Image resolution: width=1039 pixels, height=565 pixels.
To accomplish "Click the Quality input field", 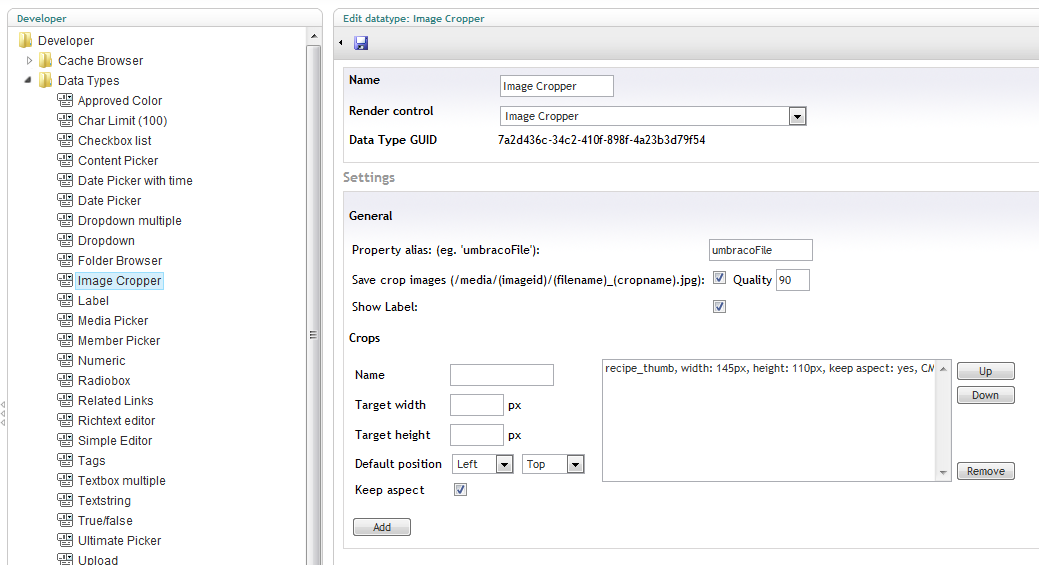I will click(793, 280).
